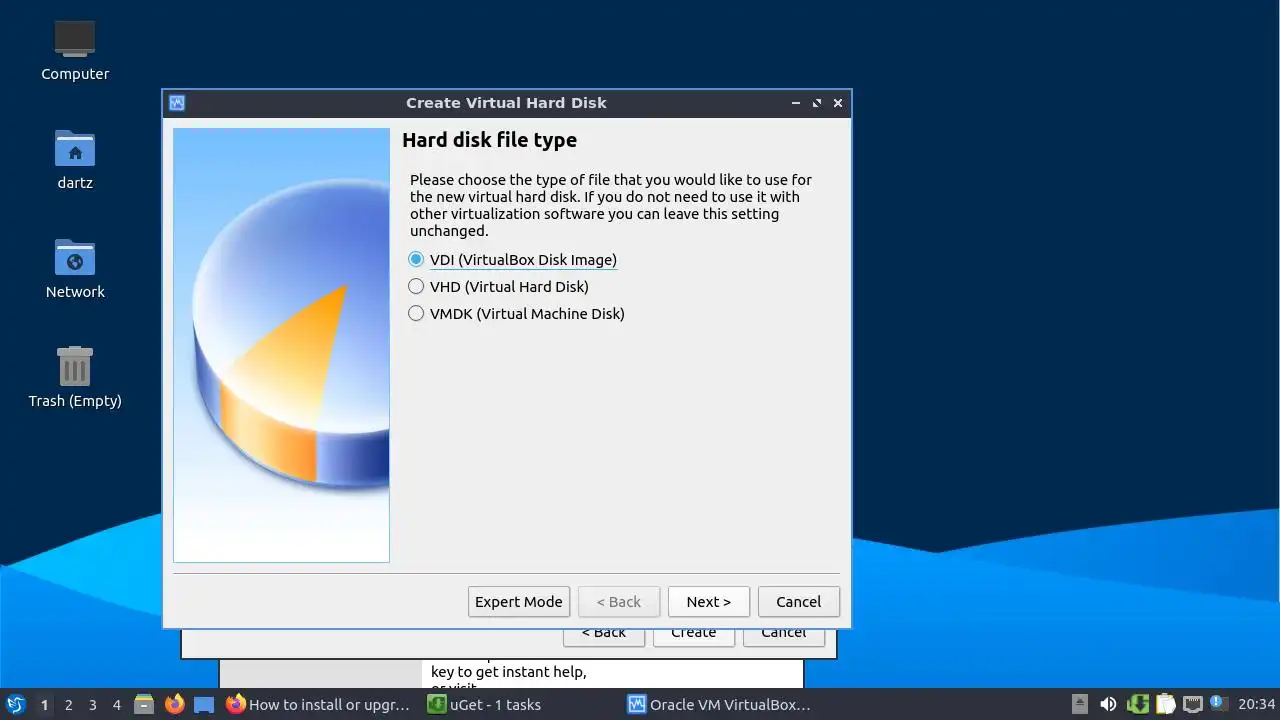Click the clock showing 20:34
1280x720 pixels.
(1256, 705)
